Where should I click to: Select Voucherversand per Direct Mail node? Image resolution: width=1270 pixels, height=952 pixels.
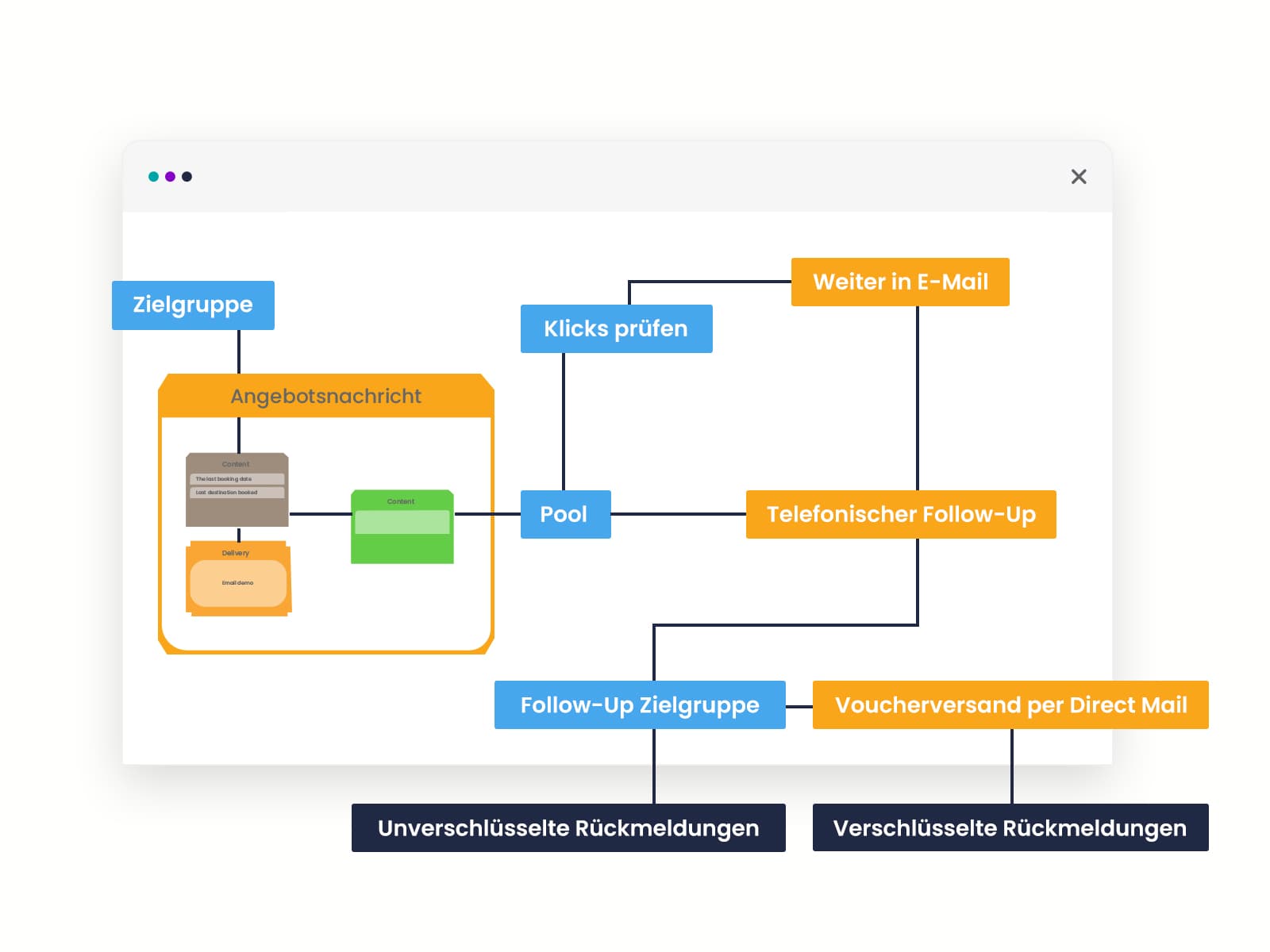[1010, 704]
